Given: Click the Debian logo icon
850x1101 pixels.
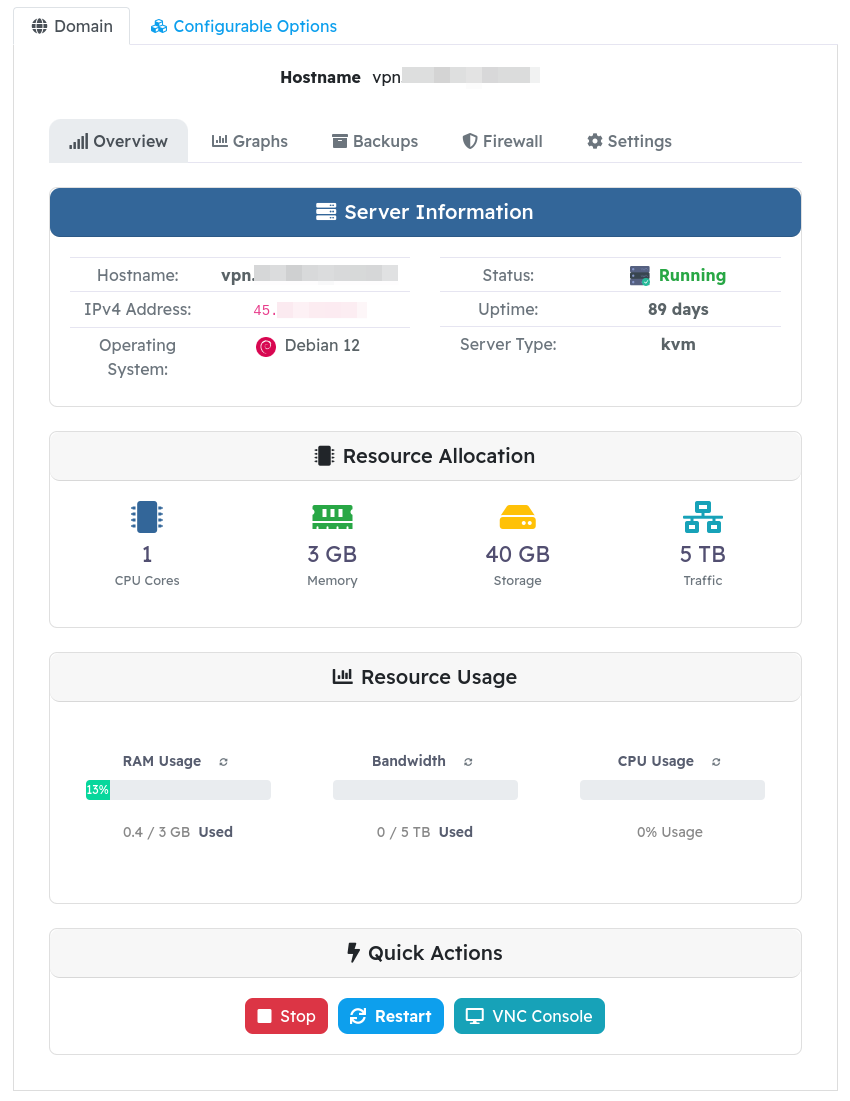Looking at the screenshot, I should [x=266, y=346].
